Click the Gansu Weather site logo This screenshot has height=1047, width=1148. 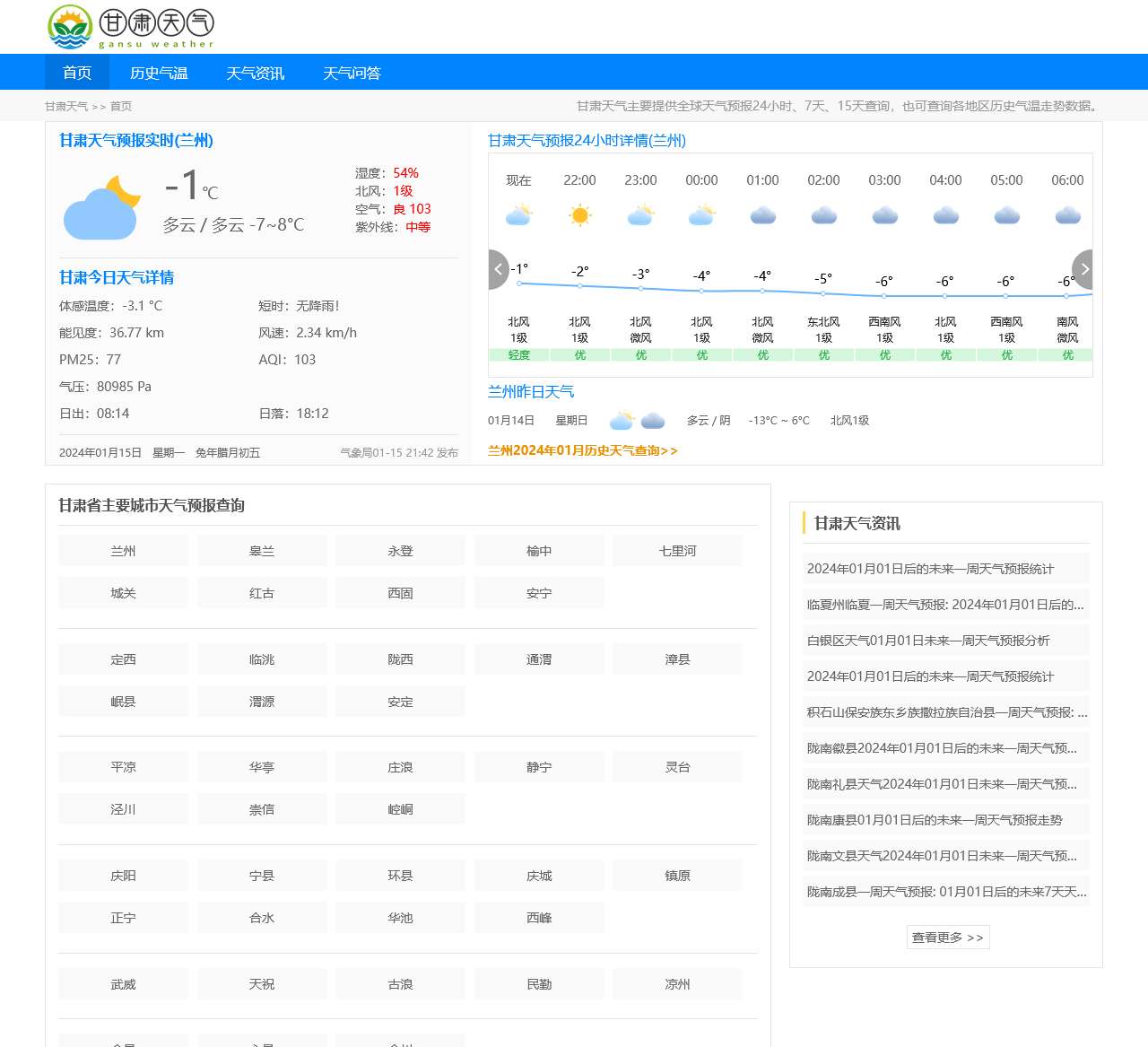click(131, 27)
